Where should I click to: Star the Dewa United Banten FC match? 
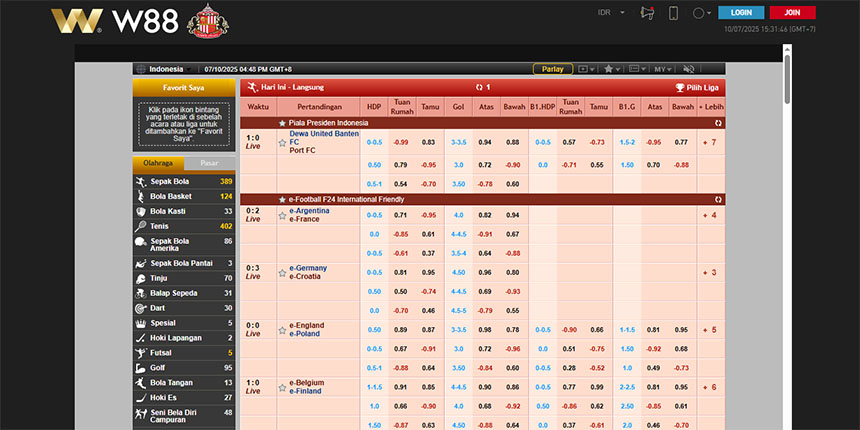[x=282, y=143]
